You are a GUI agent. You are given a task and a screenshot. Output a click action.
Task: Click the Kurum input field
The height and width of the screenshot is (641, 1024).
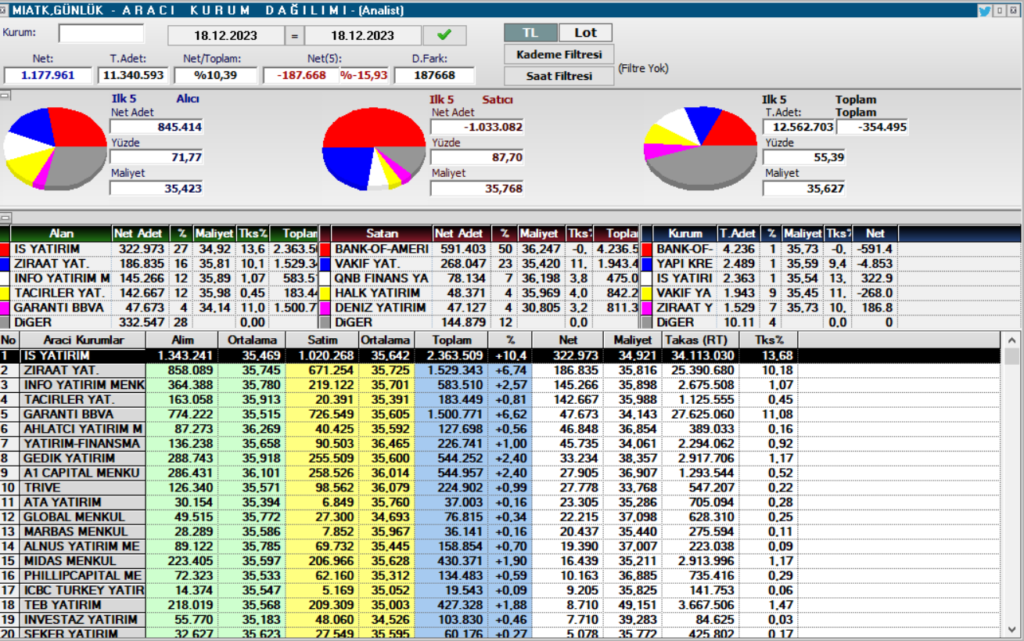[101, 33]
